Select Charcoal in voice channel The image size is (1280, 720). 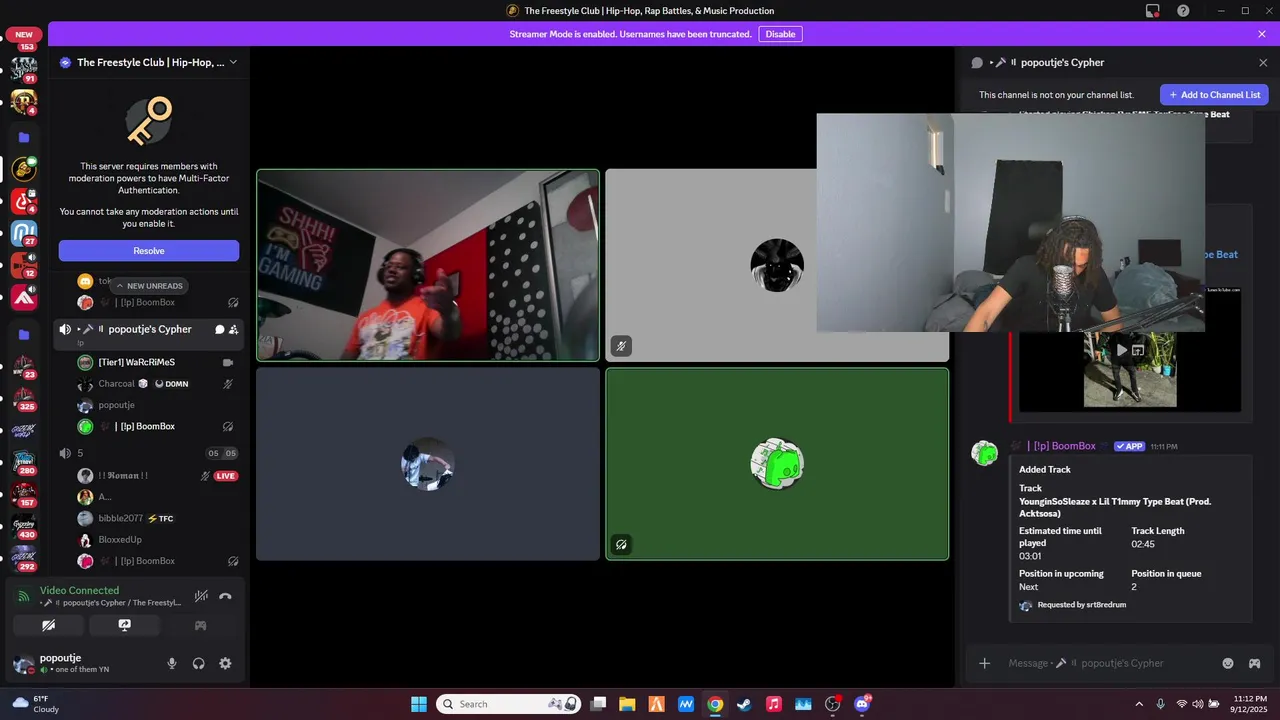[158, 384]
